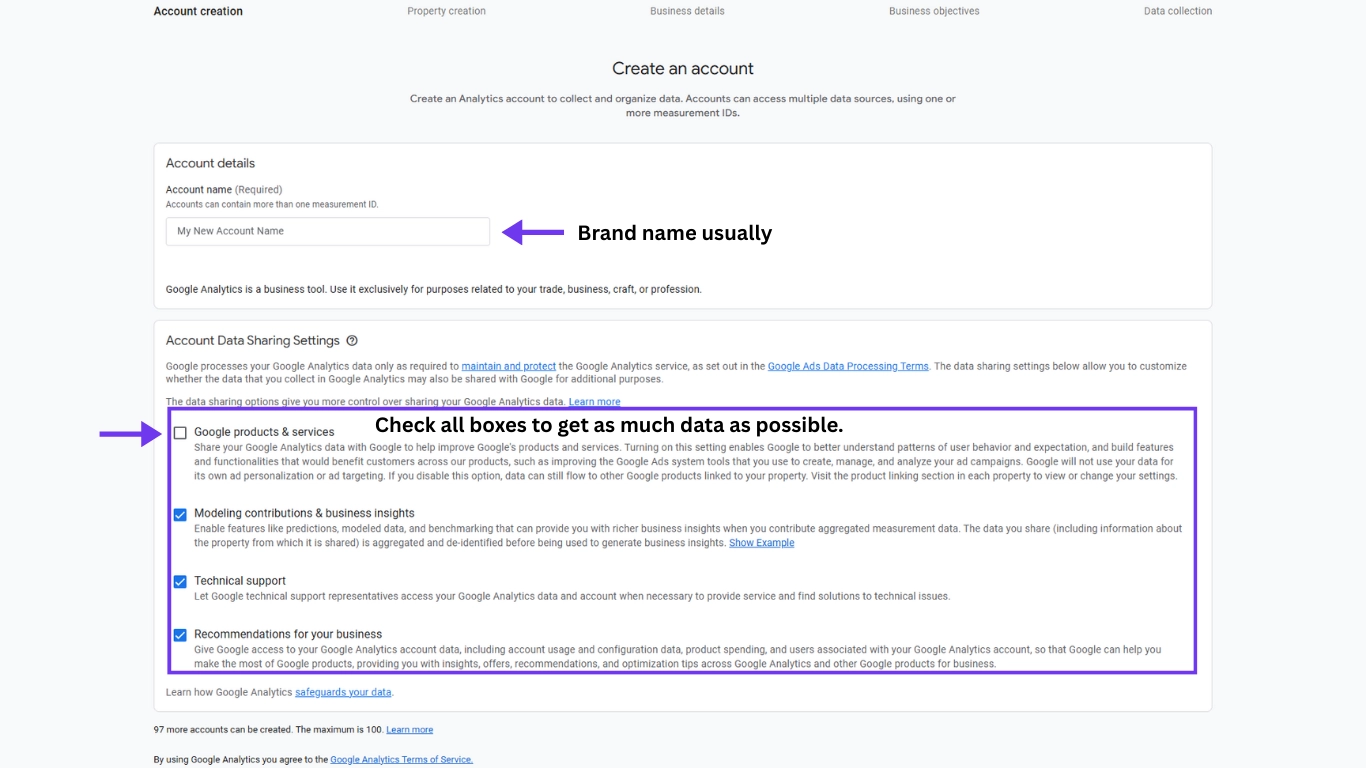Image resolution: width=1366 pixels, height=768 pixels.
Task: Select the Business objectives step
Action: click(933, 11)
